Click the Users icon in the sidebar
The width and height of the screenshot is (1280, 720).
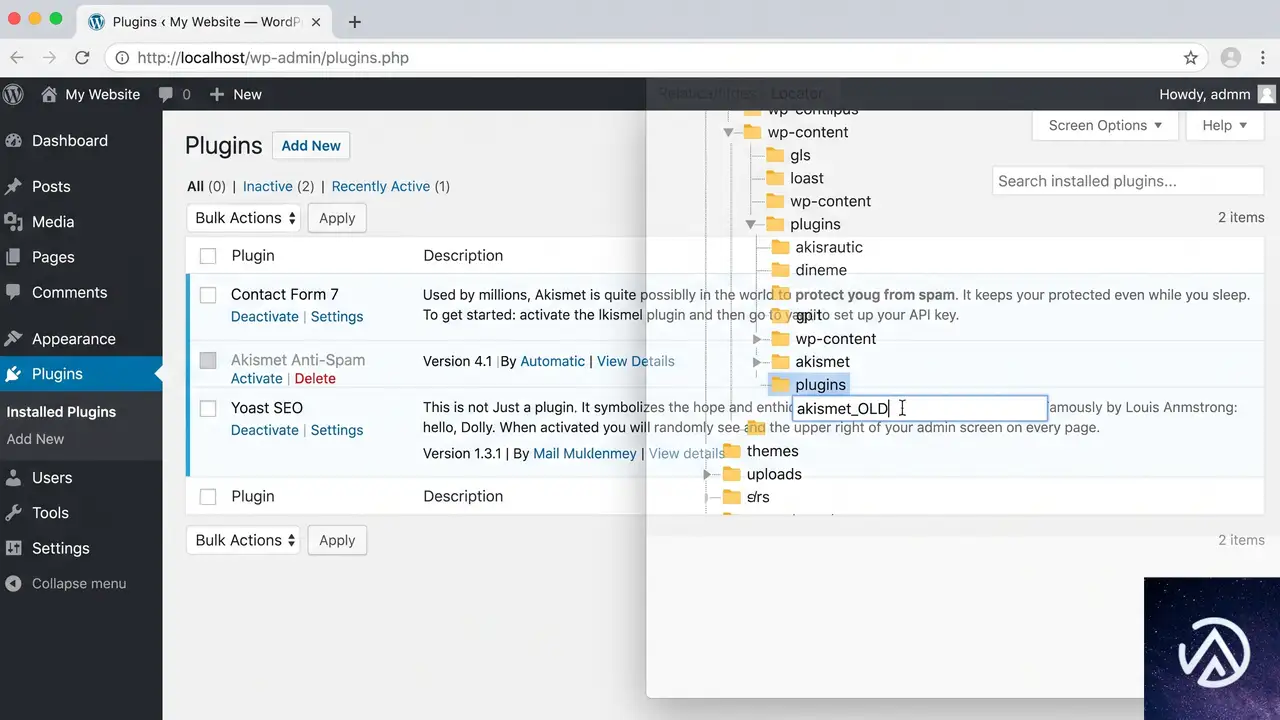coord(14,478)
